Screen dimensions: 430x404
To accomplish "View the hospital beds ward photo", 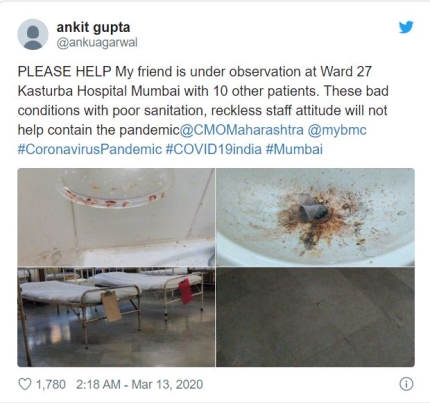I will tap(116, 317).
